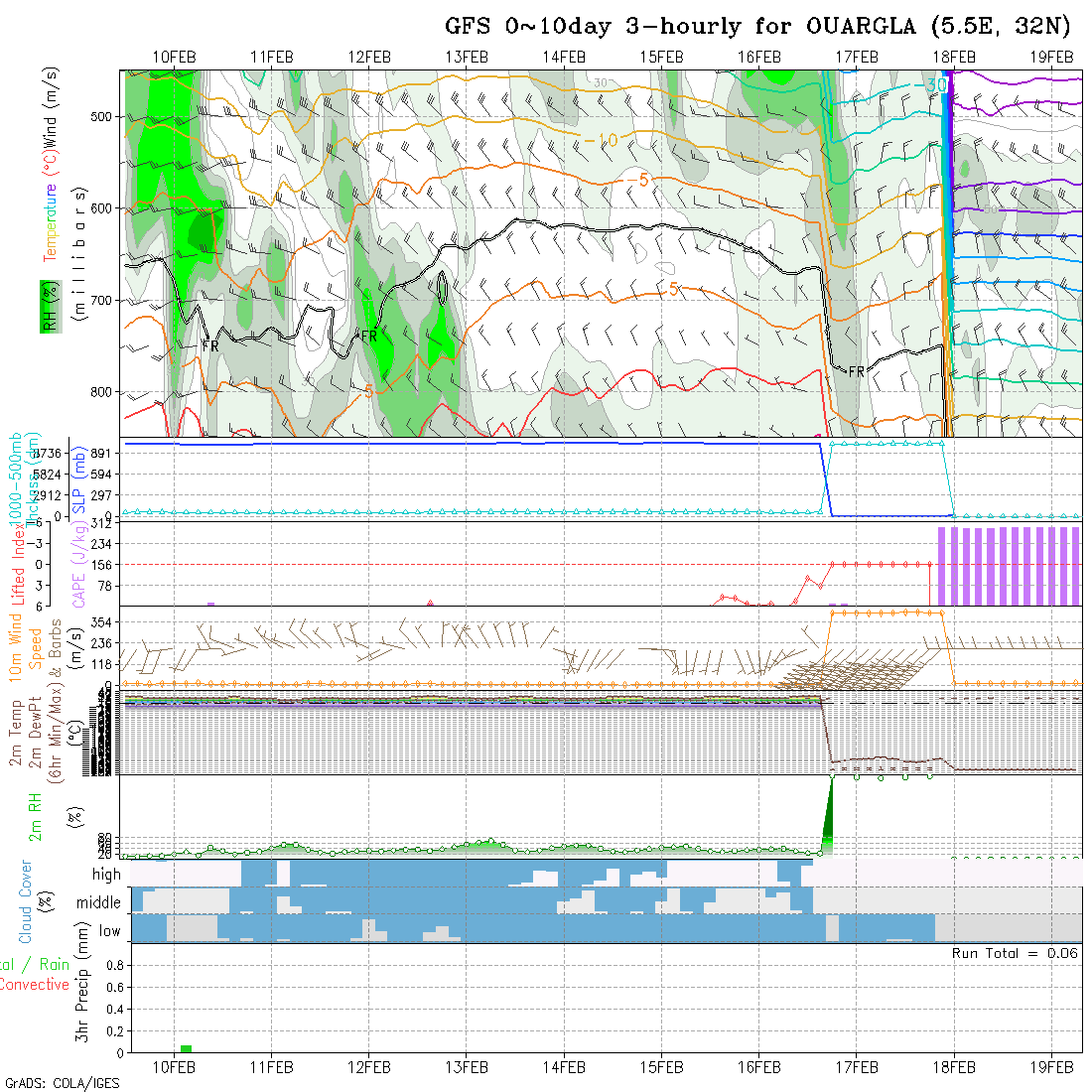The image size is (1092, 1092).
Task: Click the green precipitation bar at 10FEB
Action: click(x=186, y=1049)
